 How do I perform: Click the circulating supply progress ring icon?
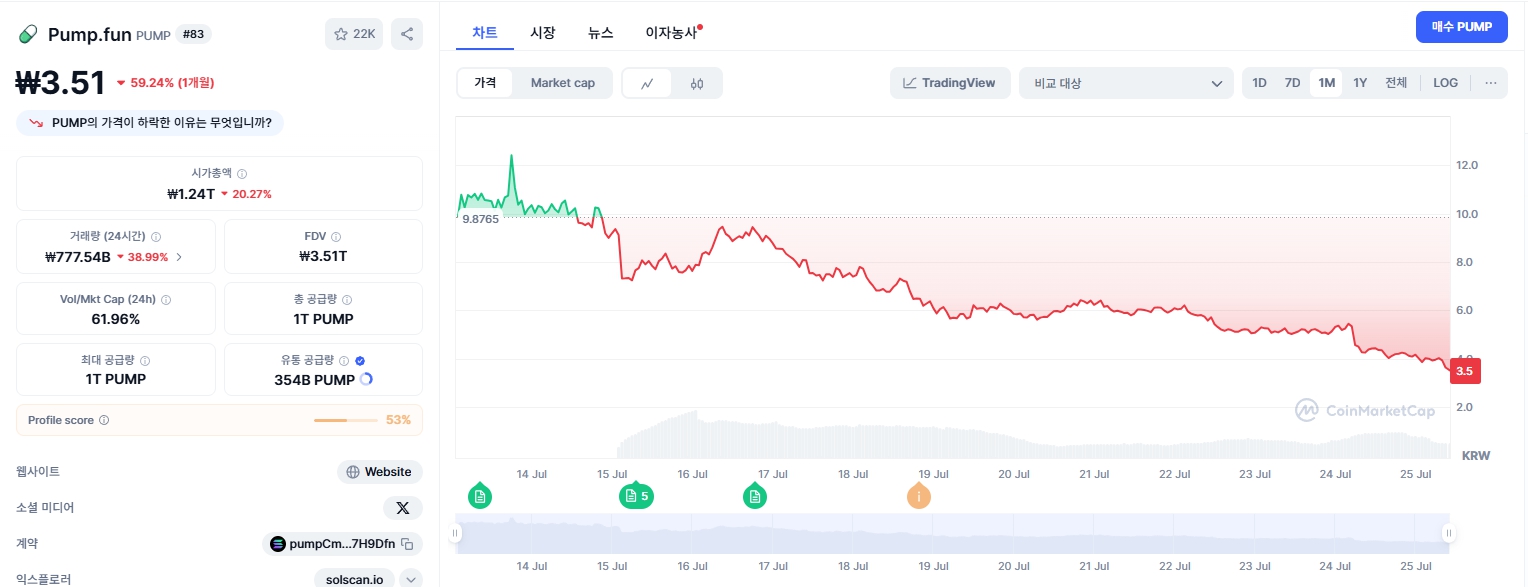coord(366,380)
